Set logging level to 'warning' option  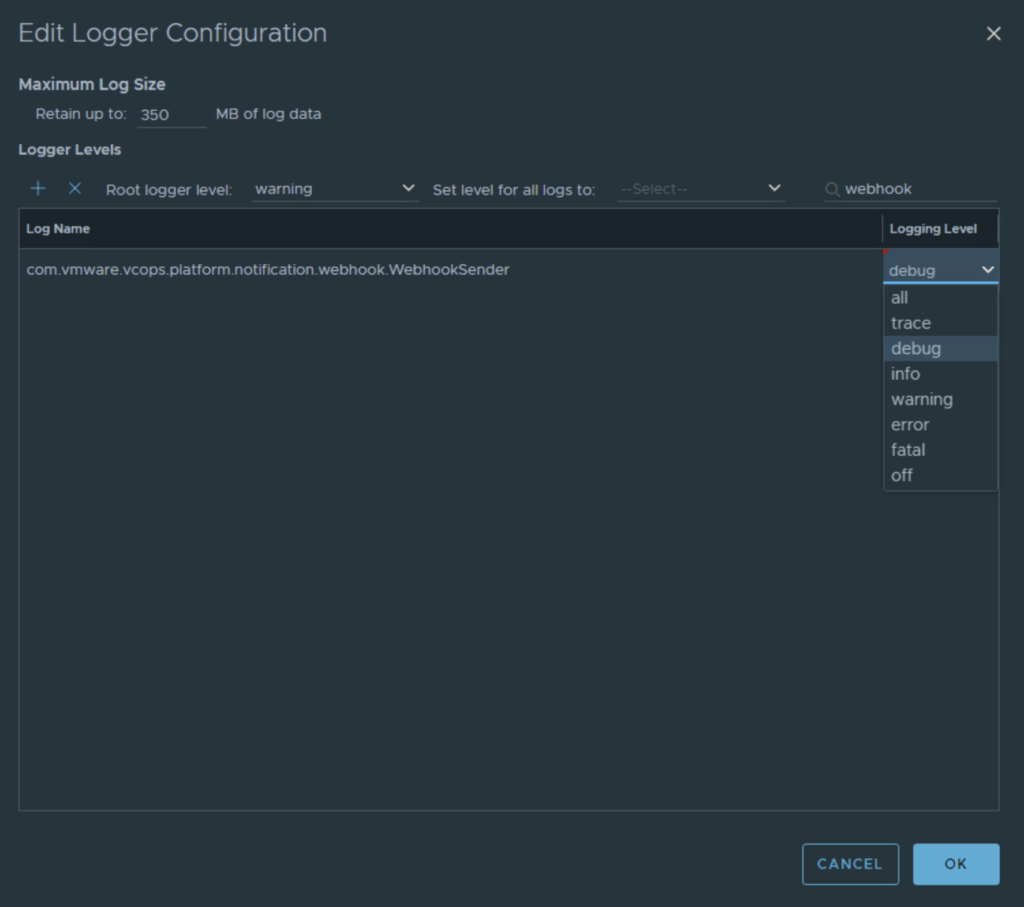(922, 399)
